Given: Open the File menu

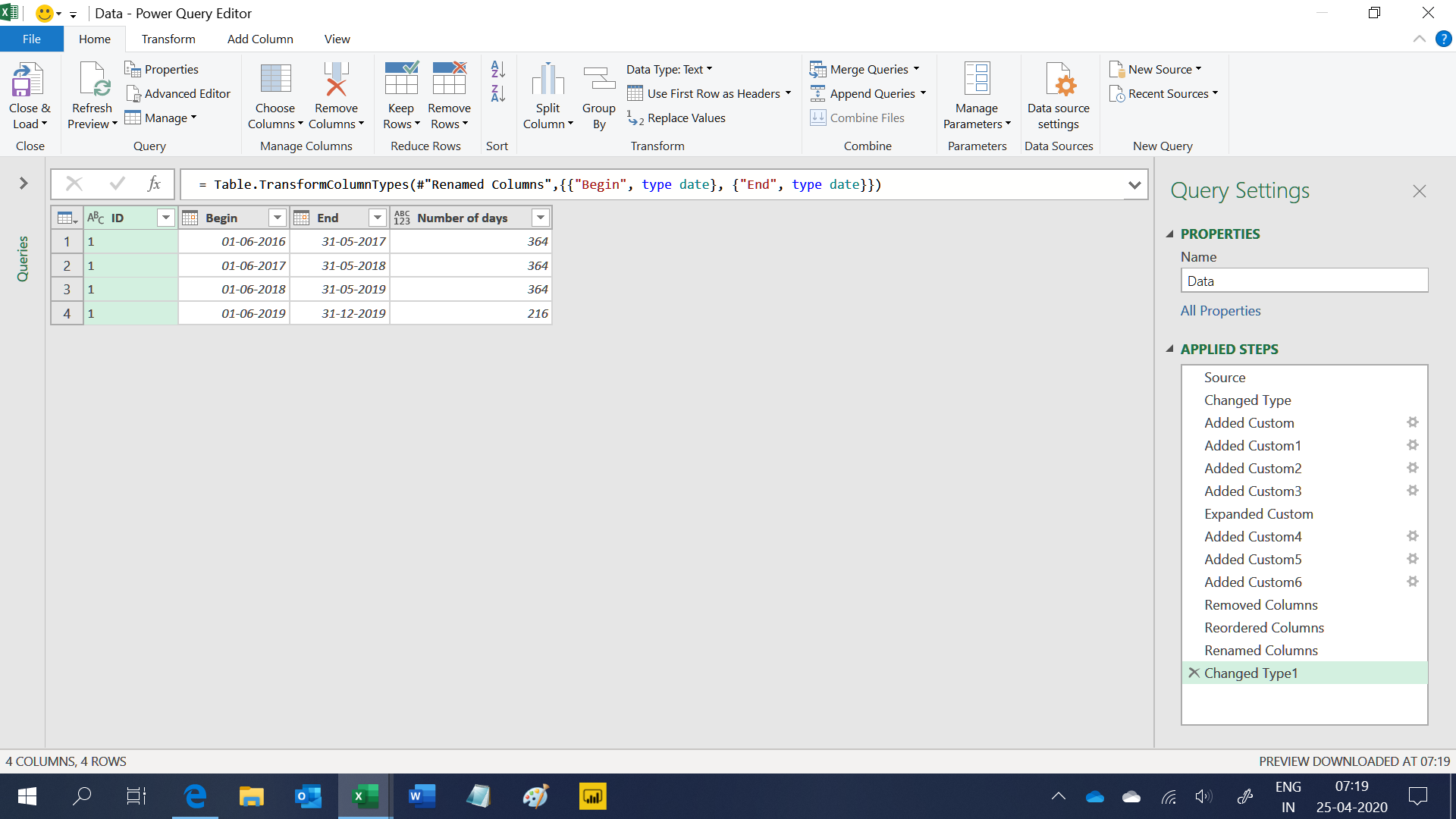Looking at the screenshot, I should click(32, 39).
